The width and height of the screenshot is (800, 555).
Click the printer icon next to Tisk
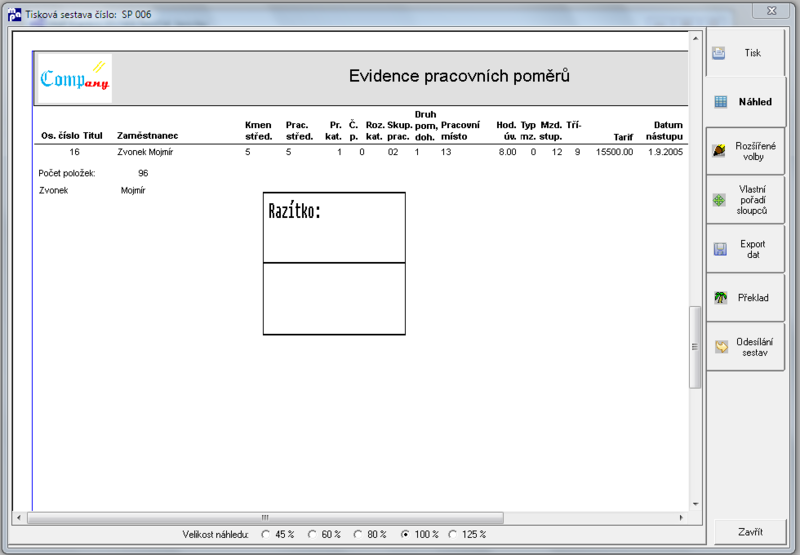718,53
